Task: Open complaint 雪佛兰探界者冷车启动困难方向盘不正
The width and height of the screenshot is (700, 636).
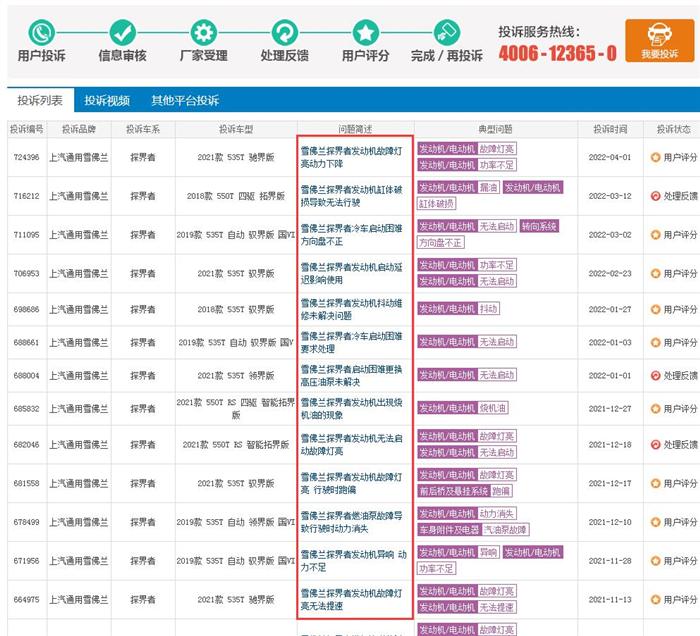Action: [351, 235]
